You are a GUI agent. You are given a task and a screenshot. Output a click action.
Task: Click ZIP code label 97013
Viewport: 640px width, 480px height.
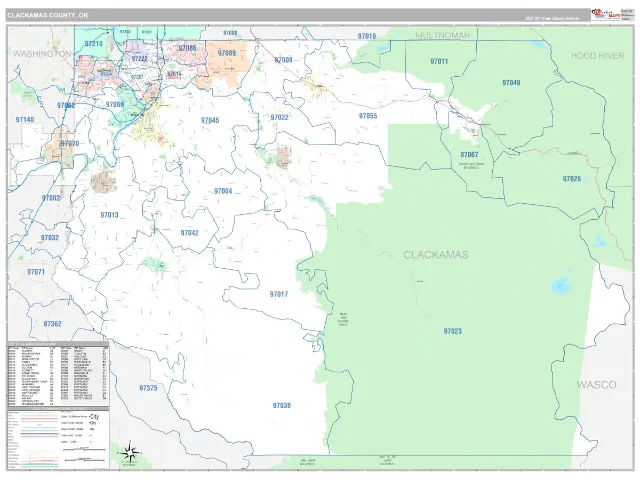coord(109,215)
